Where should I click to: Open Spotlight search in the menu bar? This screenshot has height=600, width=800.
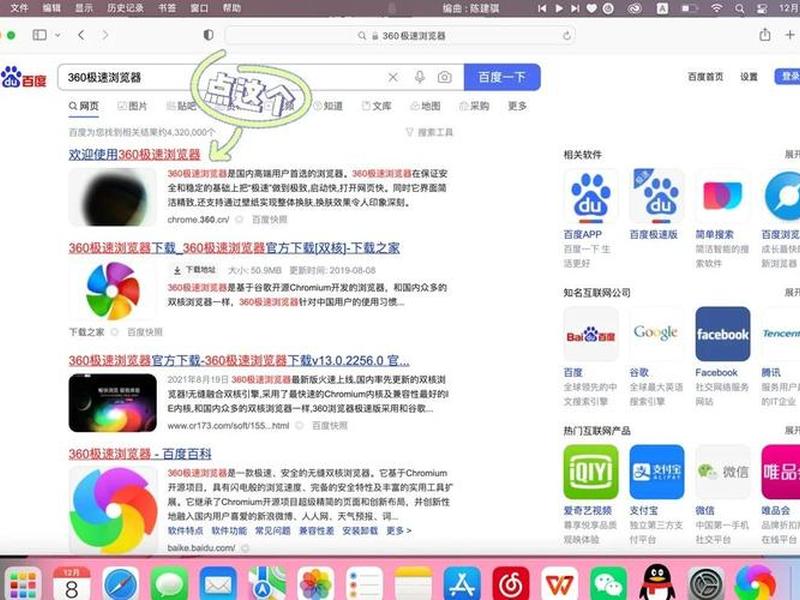pos(740,8)
